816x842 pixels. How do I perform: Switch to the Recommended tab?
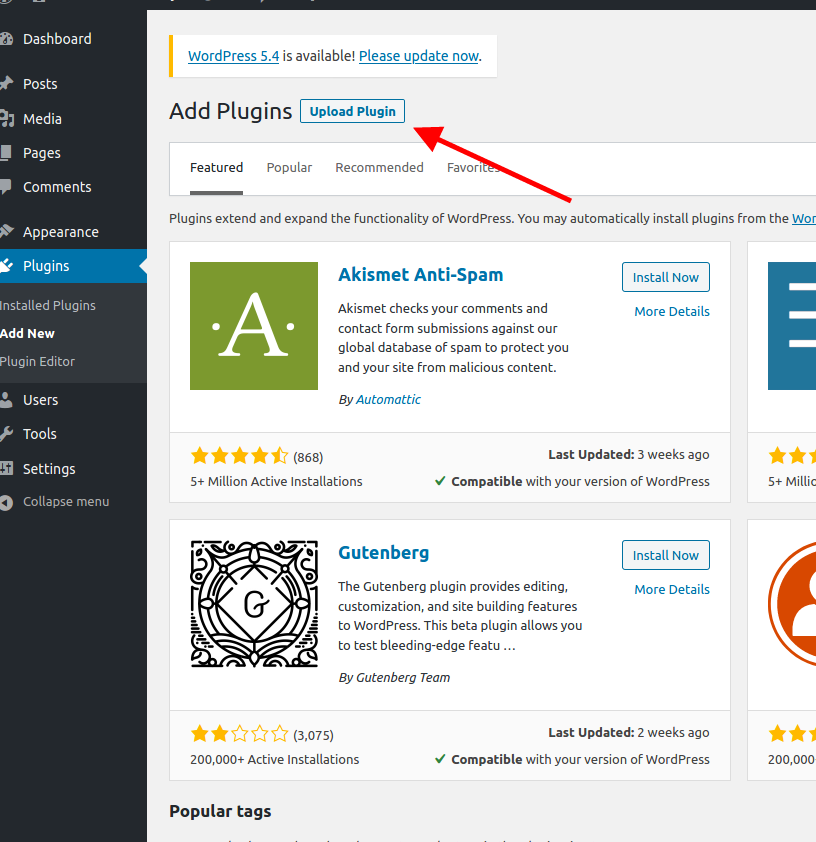coord(380,168)
